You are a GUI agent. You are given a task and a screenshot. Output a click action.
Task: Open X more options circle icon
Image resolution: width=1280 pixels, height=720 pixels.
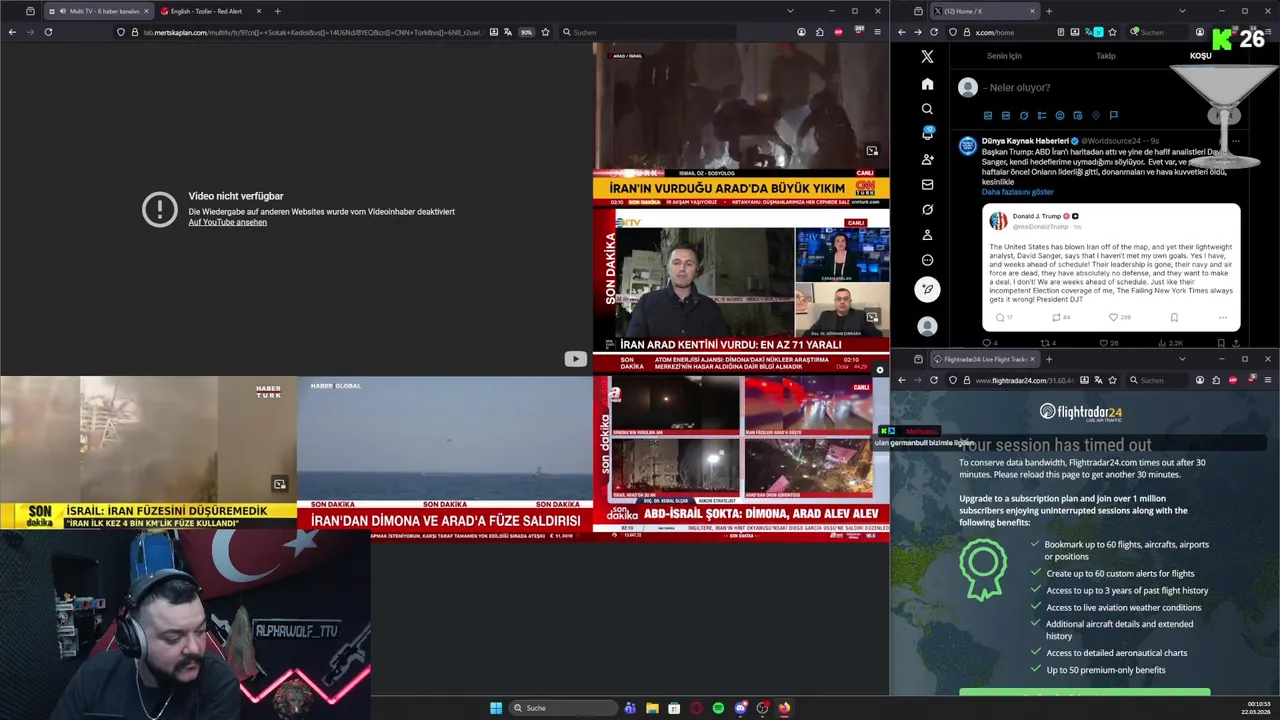pos(927,260)
